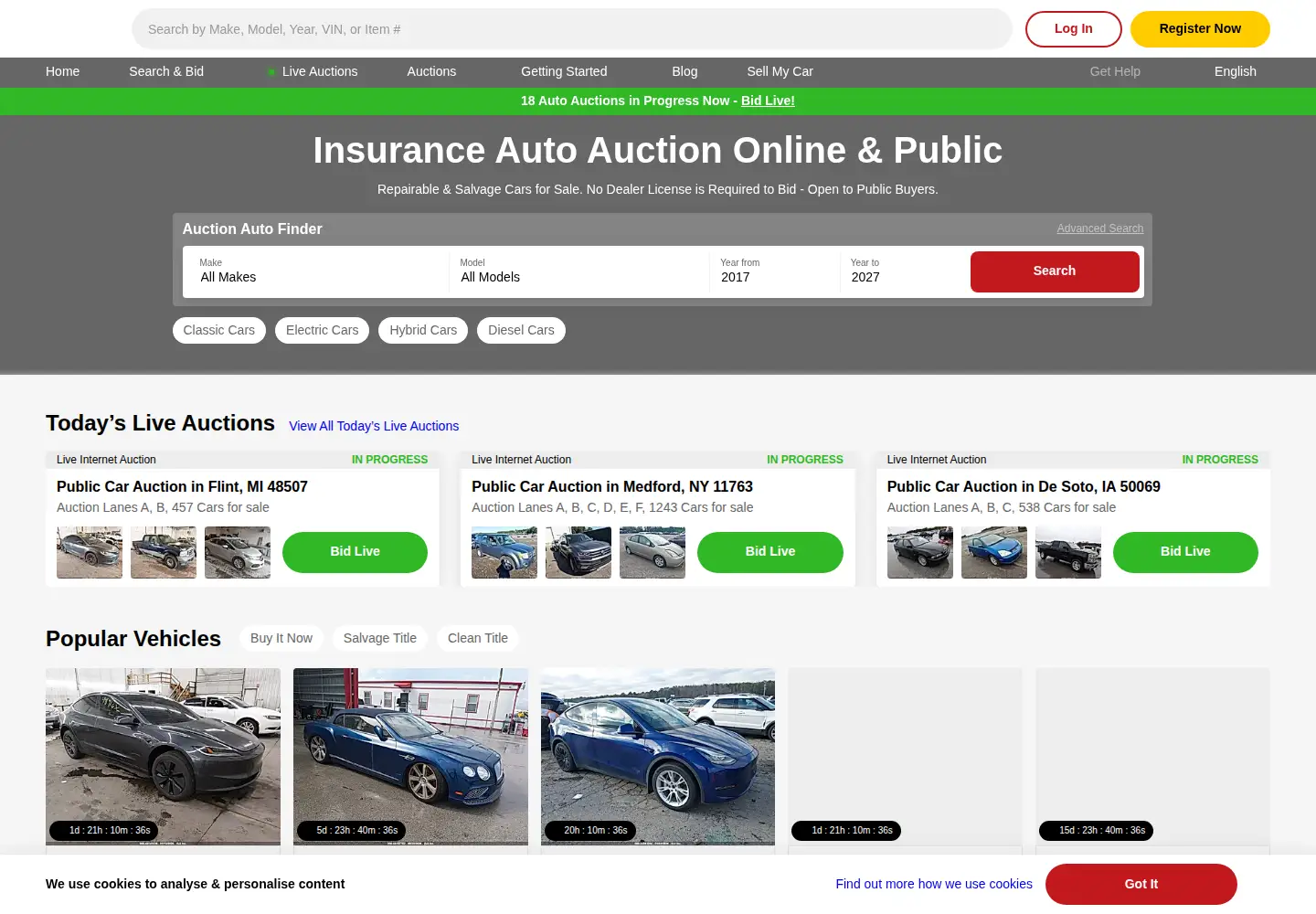Click Bid Live for the Medford, NY auction
Screen dimensions: 1316x914
(770, 552)
